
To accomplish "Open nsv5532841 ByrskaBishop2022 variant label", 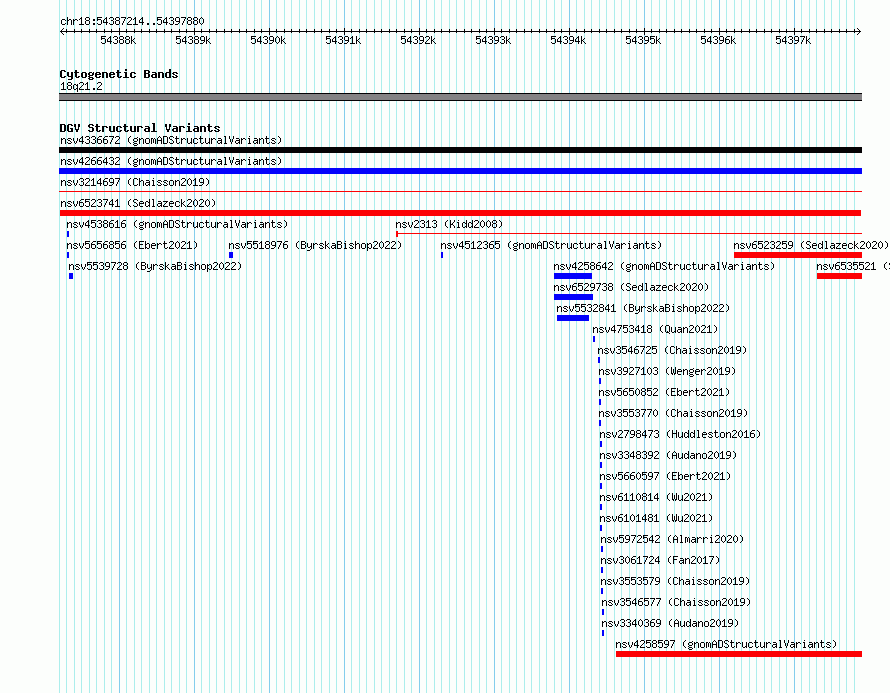I will [643, 308].
